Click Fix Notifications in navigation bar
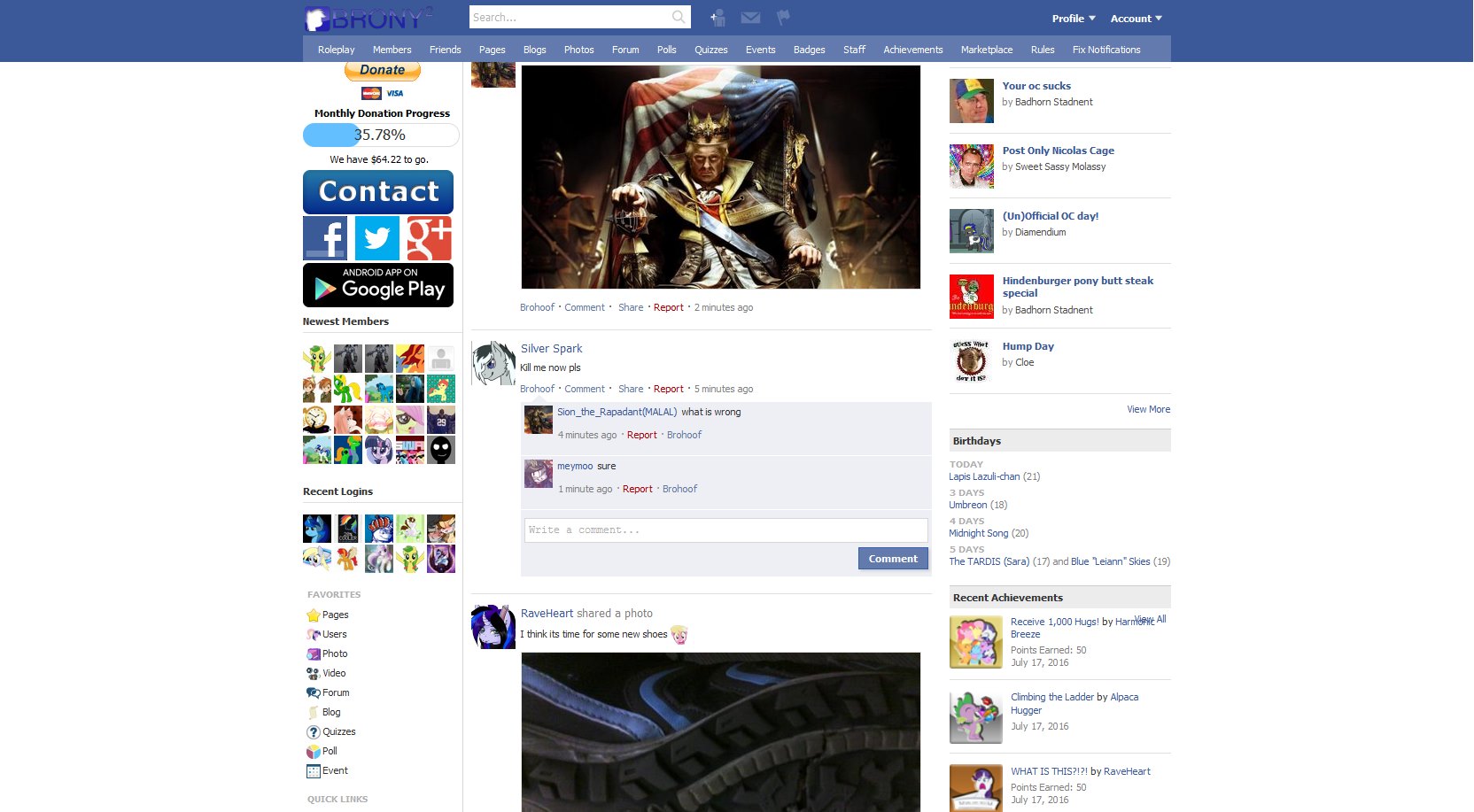Viewport: 1474px width, 812px height. coord(1106,50)
